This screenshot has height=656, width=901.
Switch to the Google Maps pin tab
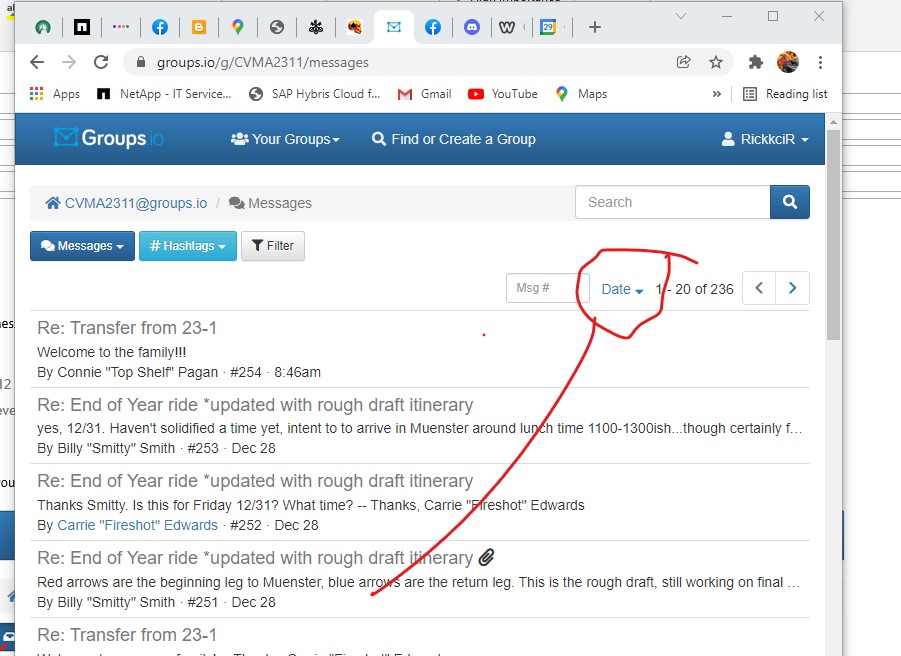click(x=237, y=27)
